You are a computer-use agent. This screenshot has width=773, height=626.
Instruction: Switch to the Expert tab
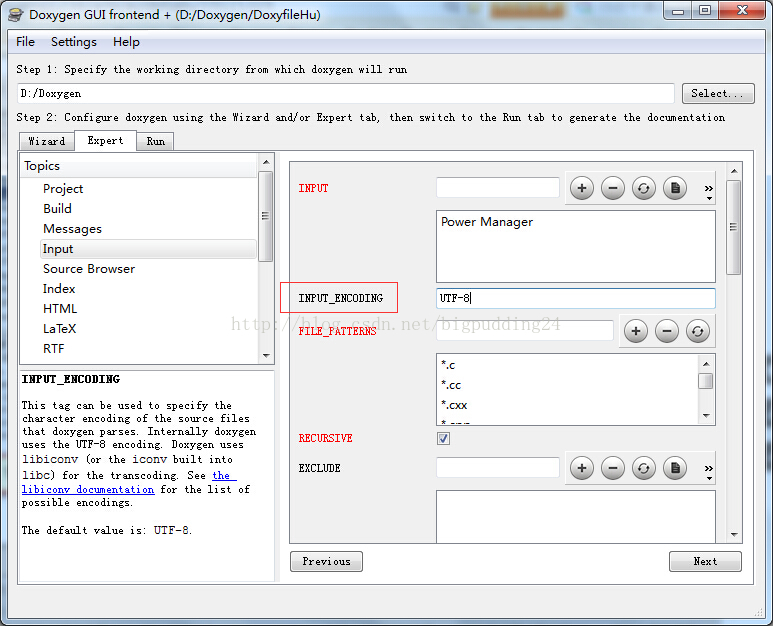pyautogui.click(x=105, y=140)
